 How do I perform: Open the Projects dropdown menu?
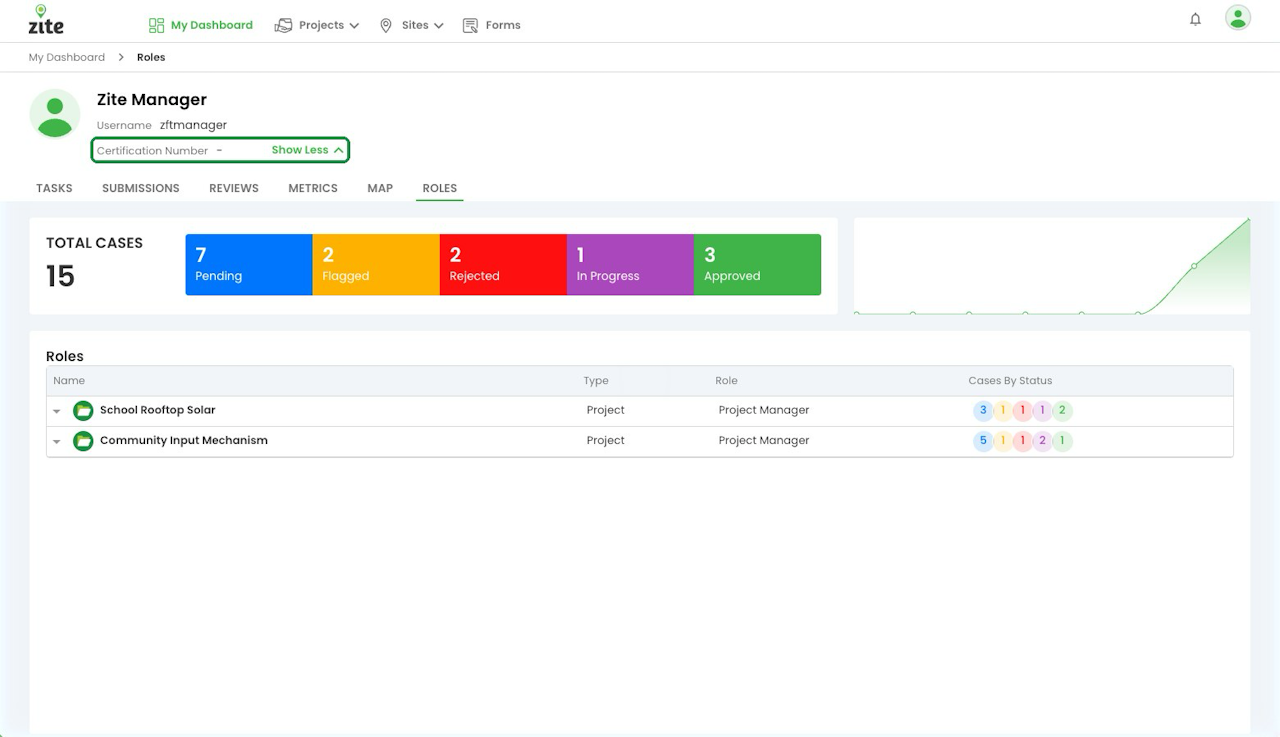317,25
